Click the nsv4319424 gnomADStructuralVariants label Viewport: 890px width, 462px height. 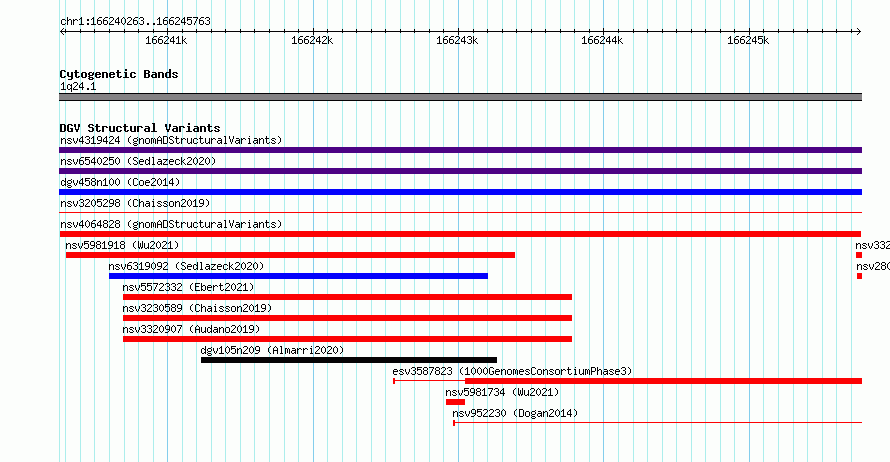coord(171,140)
